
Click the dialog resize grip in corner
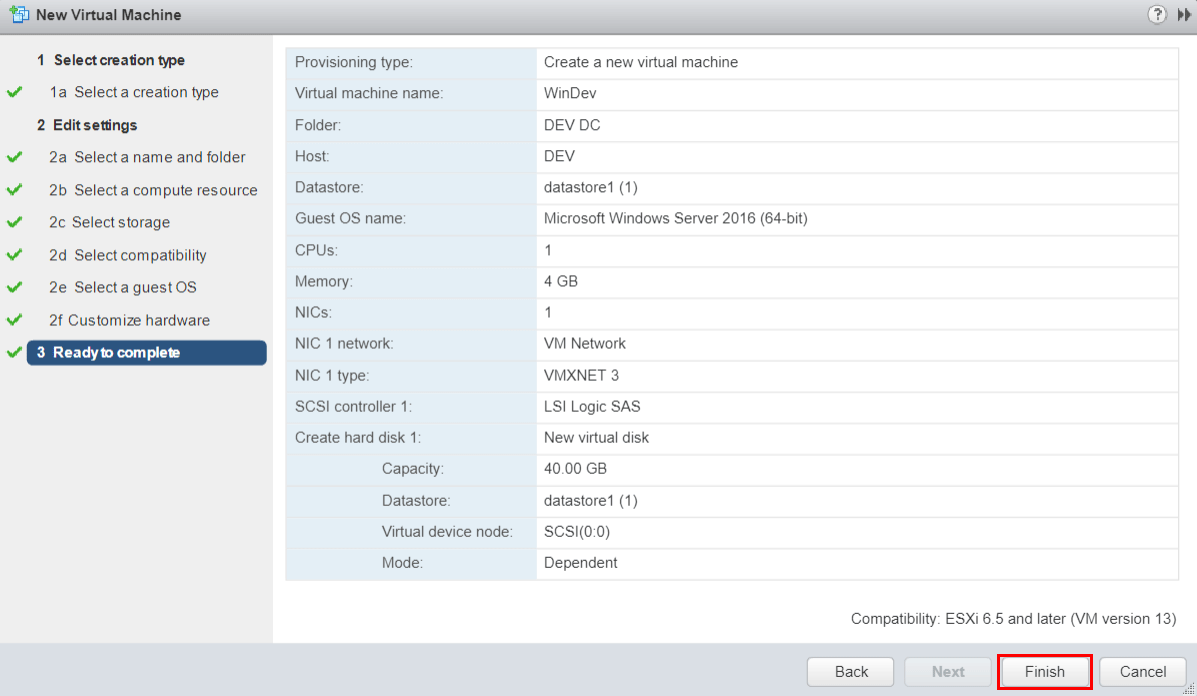coord(1189,689)
